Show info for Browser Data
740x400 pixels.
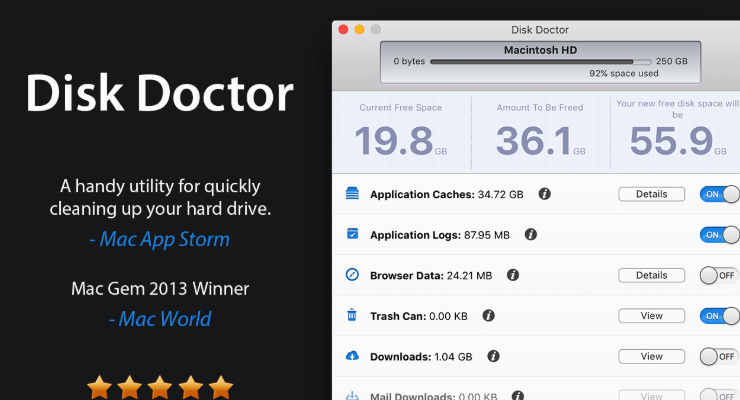click(513, 275)
